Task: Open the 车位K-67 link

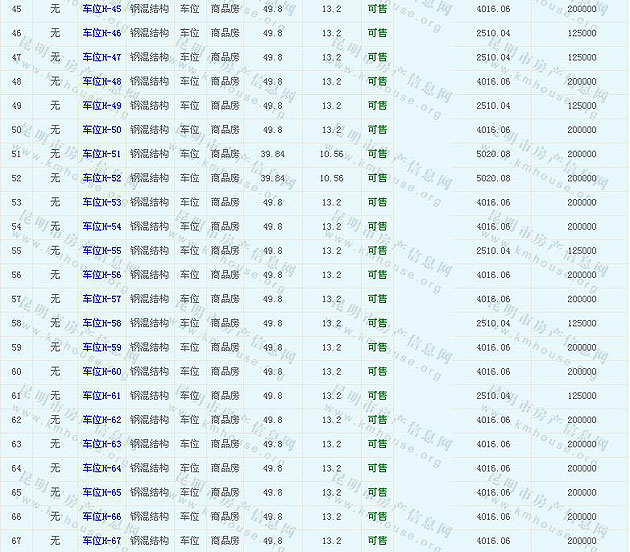Action: point(101,541)
